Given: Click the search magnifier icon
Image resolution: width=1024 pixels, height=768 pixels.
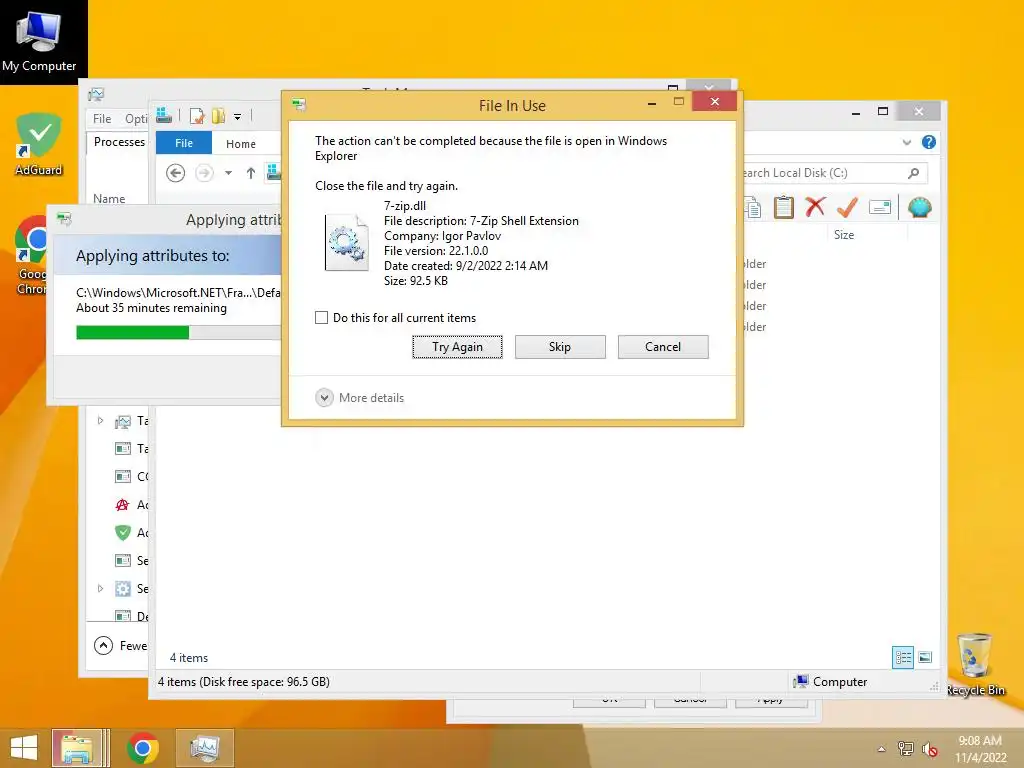Looking at the screenshot, I should click(x=914, y=173).
